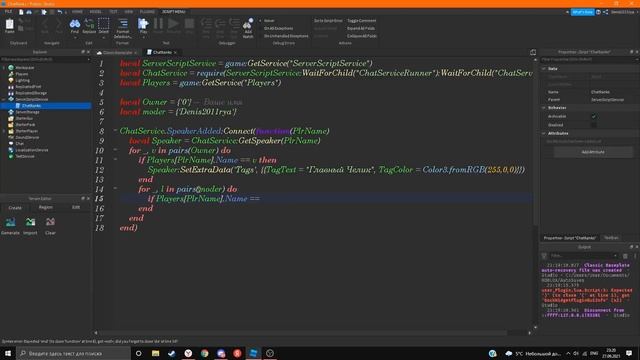The image size is (640, 360).
Task: Collapse code fold at line 8
Action: (115, 130)
